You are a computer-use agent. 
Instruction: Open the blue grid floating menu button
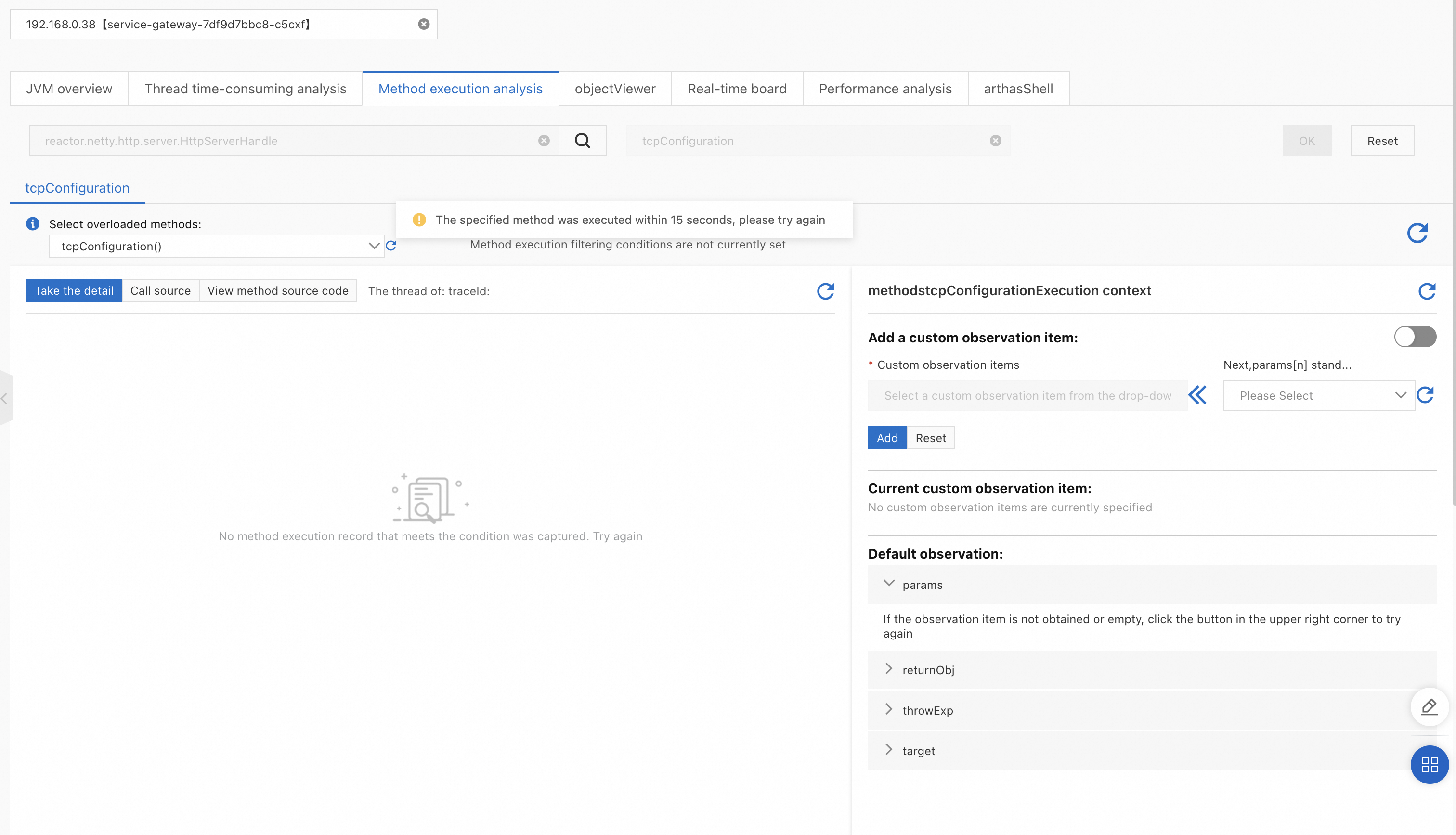(1429, 765)
